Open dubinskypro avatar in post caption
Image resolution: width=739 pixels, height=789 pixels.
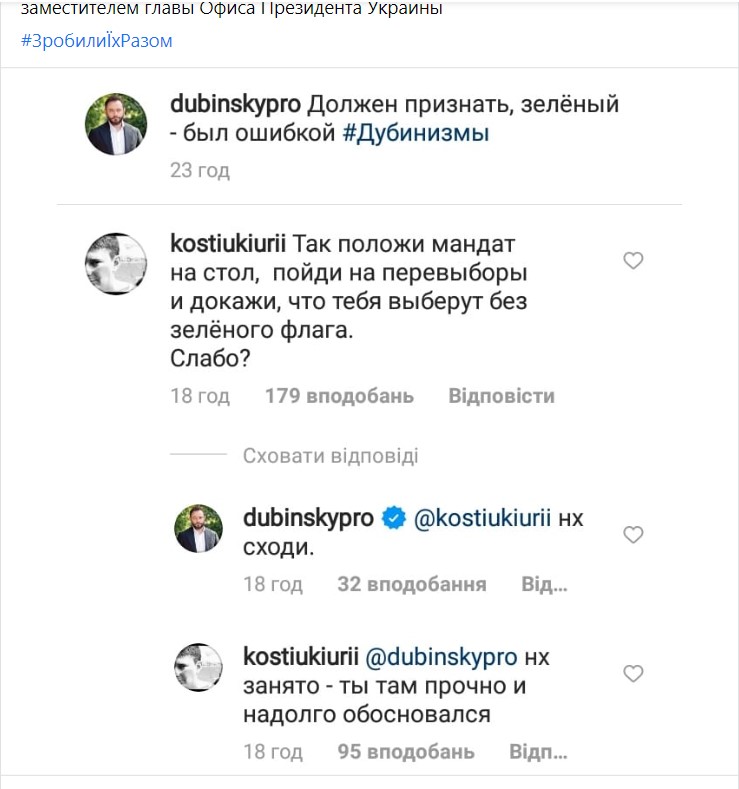point(116,124)
